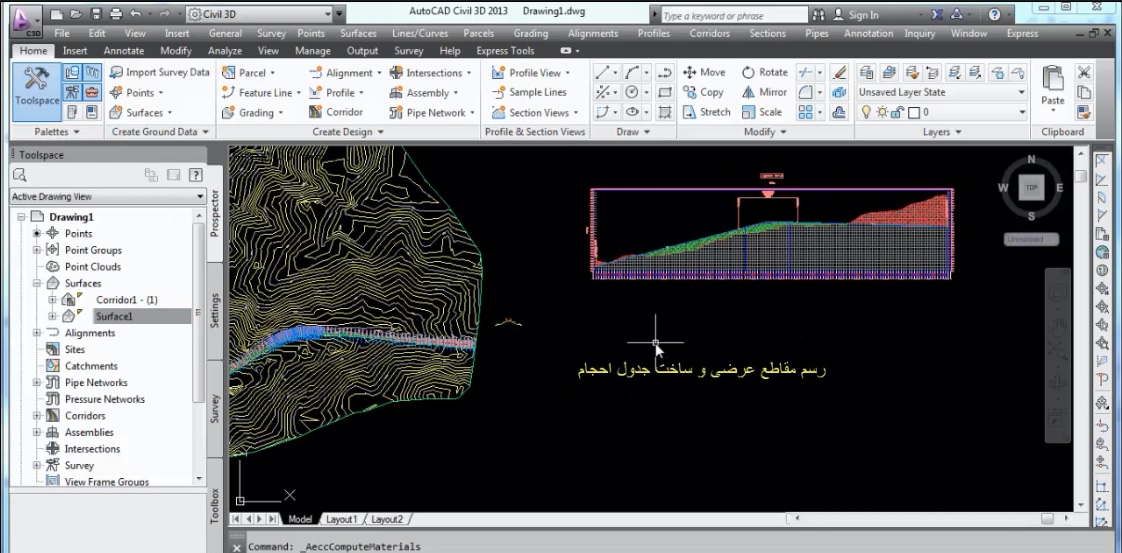The width and height of the screenshot is (1122, 553).
Task: Click Import Survey Data
Action: pos(160,72)
